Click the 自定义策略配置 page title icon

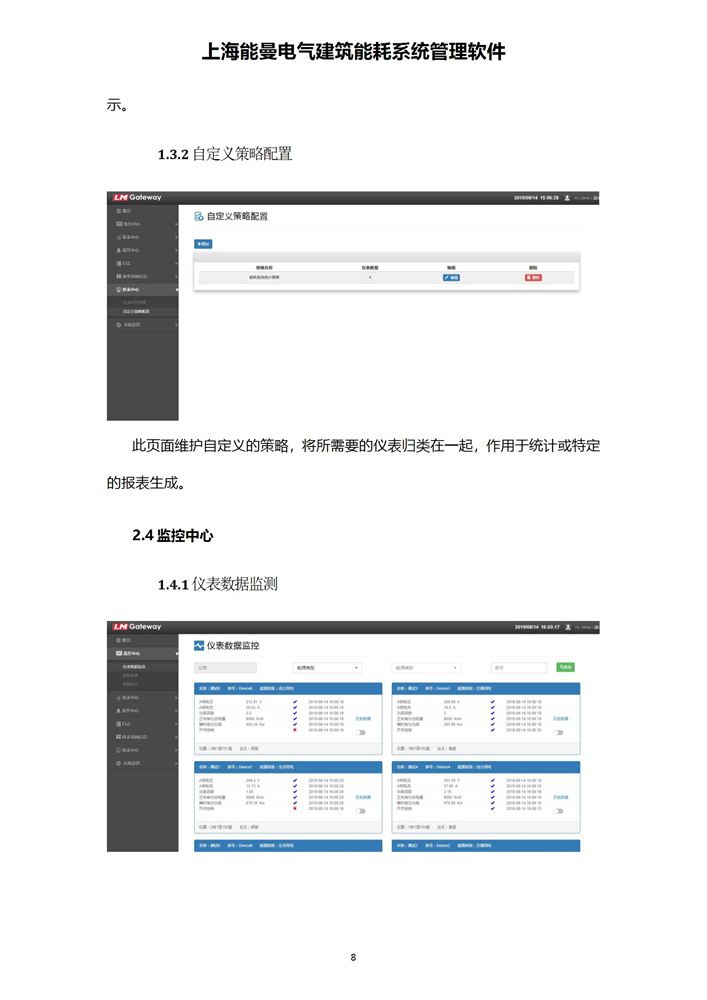click(x=198, y=216)
